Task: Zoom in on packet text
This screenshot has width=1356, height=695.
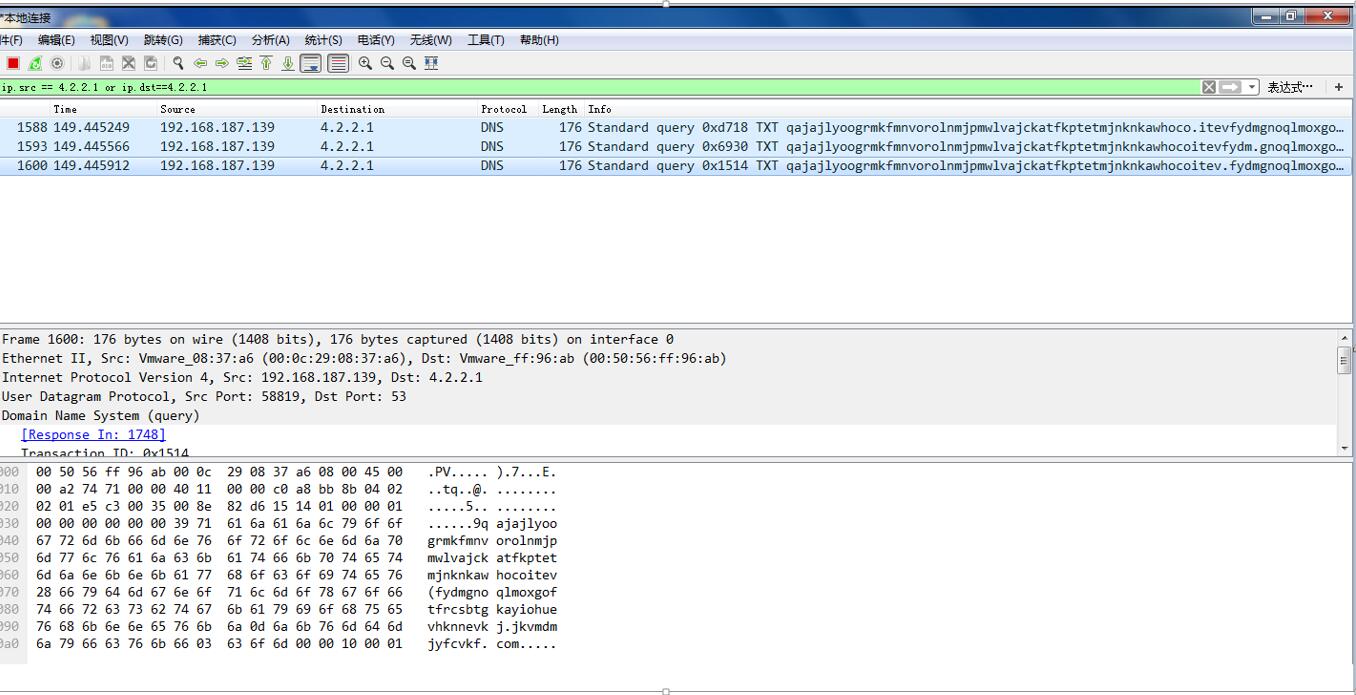Action: point(365,63)
